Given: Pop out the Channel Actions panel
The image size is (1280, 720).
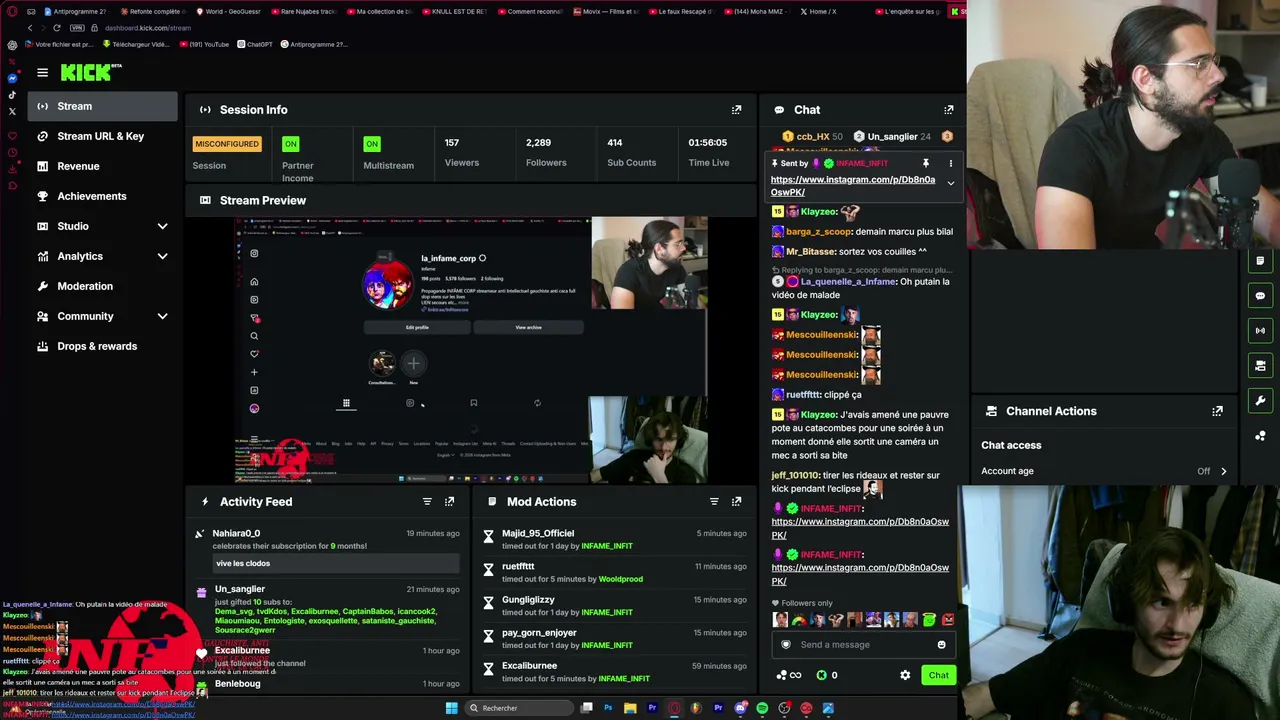Looking at the screenshot, I should coord(1218,411).
